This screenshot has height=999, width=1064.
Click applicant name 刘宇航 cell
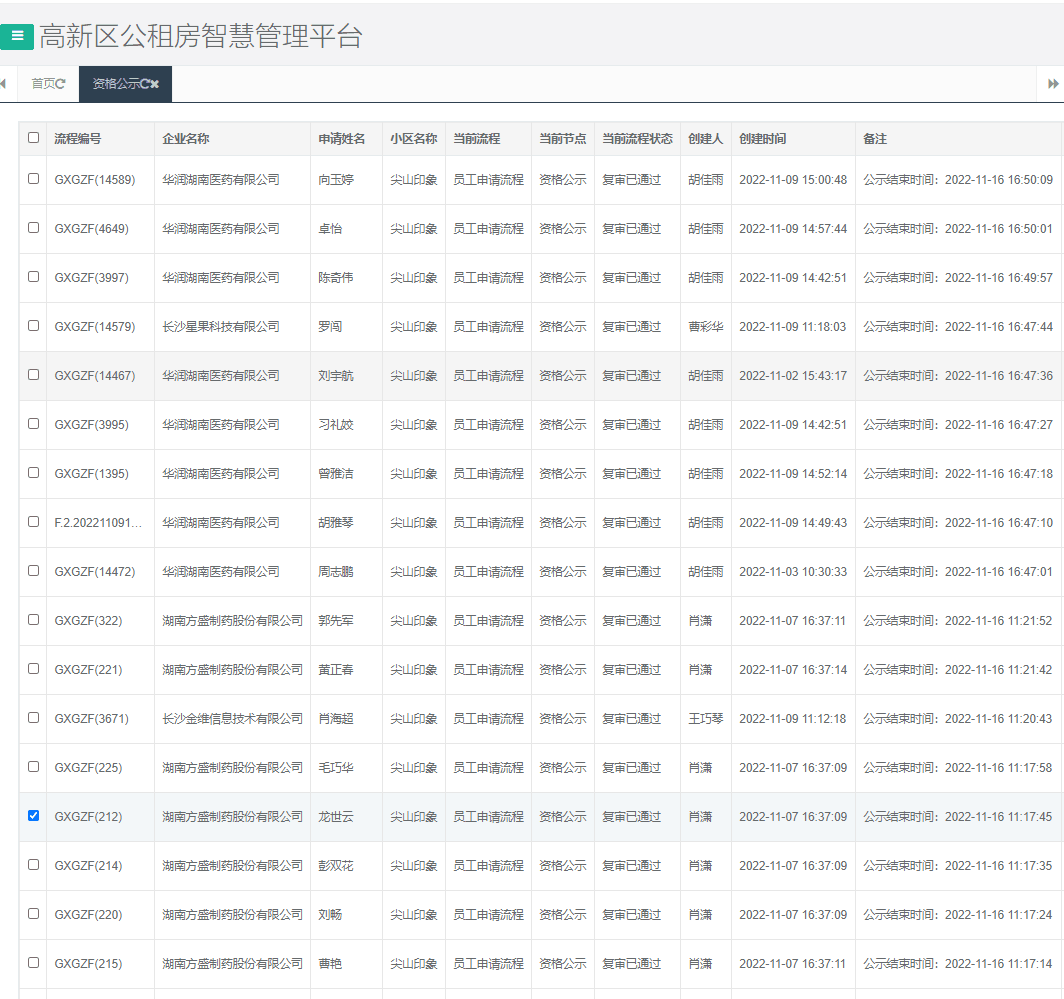336,376
